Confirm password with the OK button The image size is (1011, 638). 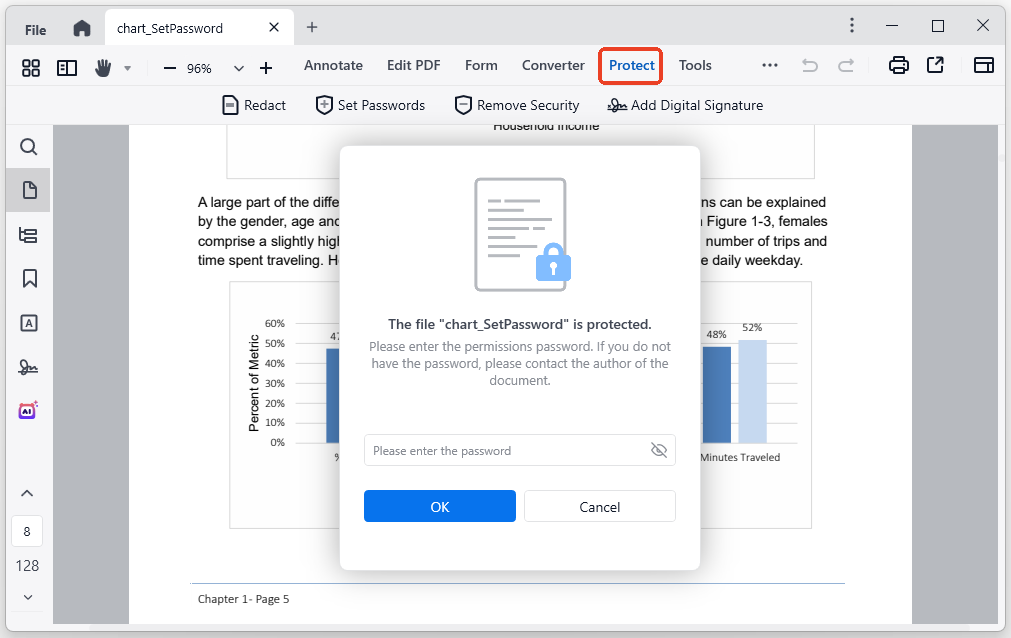click(x=439, y=506)
